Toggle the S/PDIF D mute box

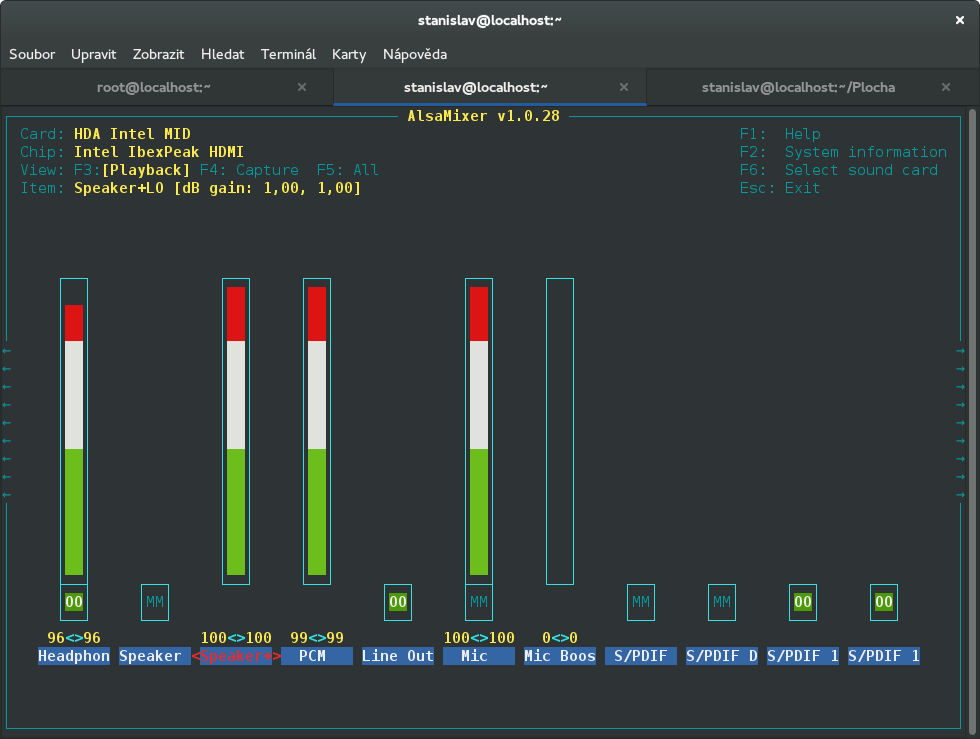click(722, 602)
